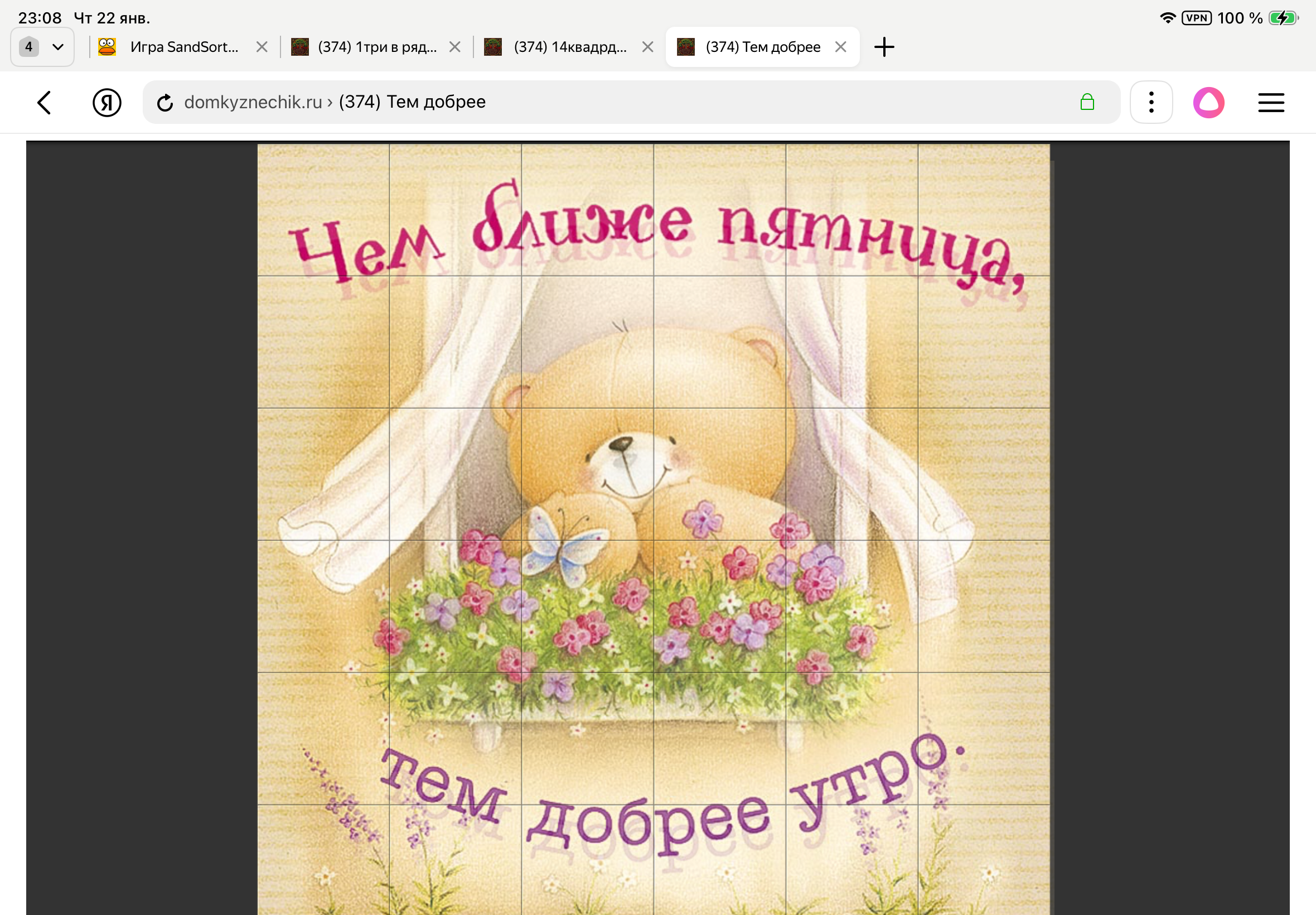Open the hamburger menu

pyautogui.click(x=1271, y=102)
